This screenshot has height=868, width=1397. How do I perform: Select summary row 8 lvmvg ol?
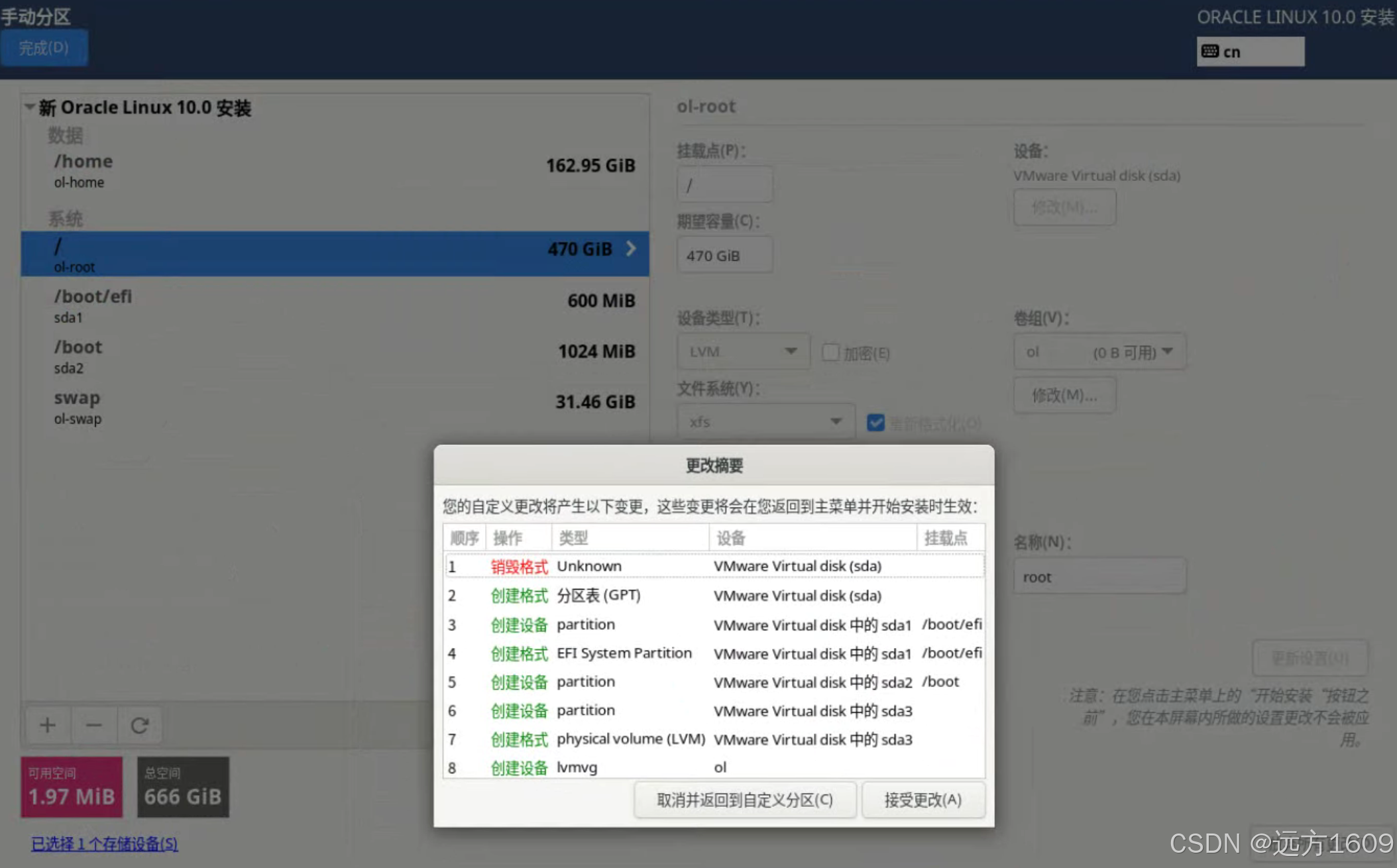[714, 767]
